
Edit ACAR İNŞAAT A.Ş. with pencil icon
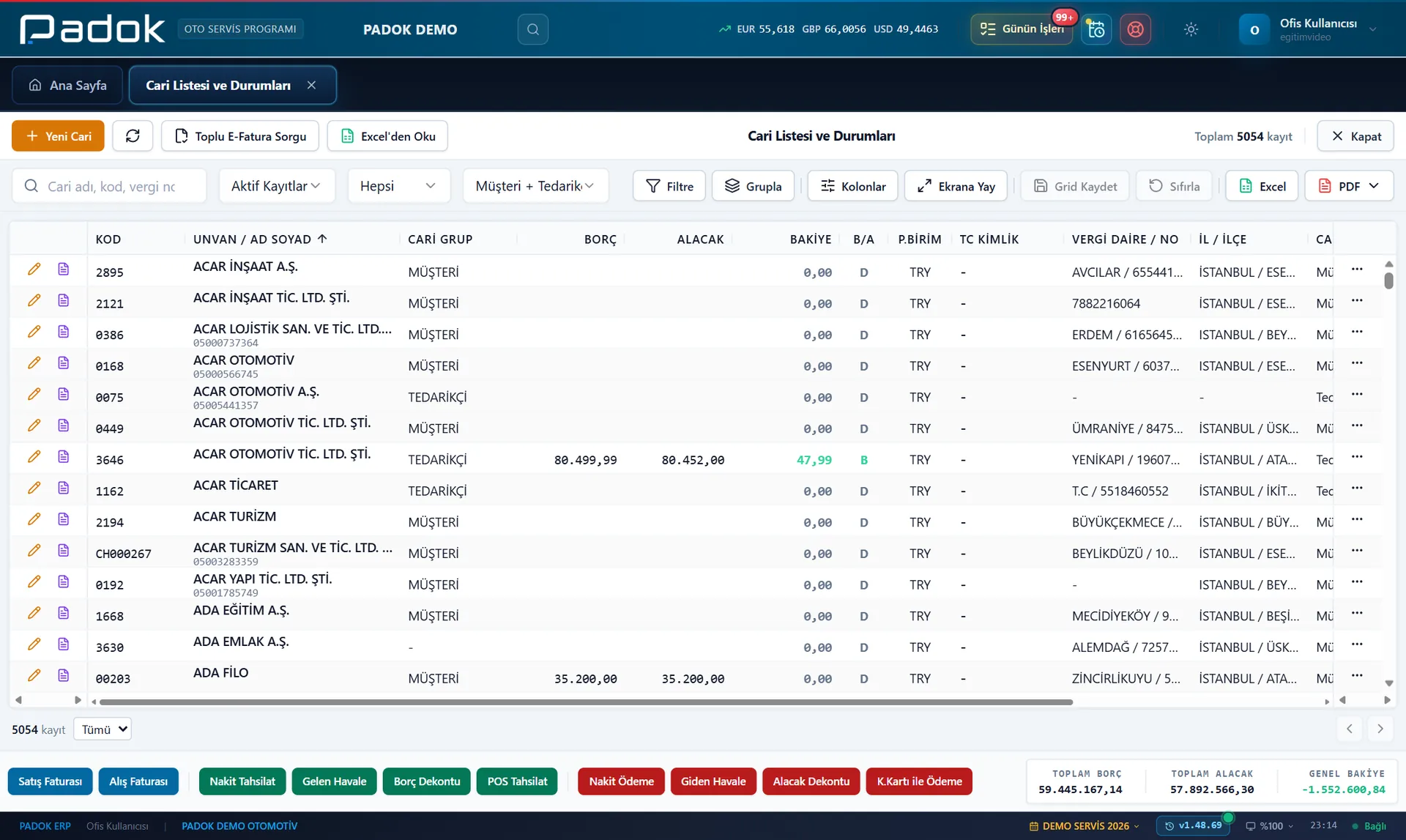coord(34,269)
